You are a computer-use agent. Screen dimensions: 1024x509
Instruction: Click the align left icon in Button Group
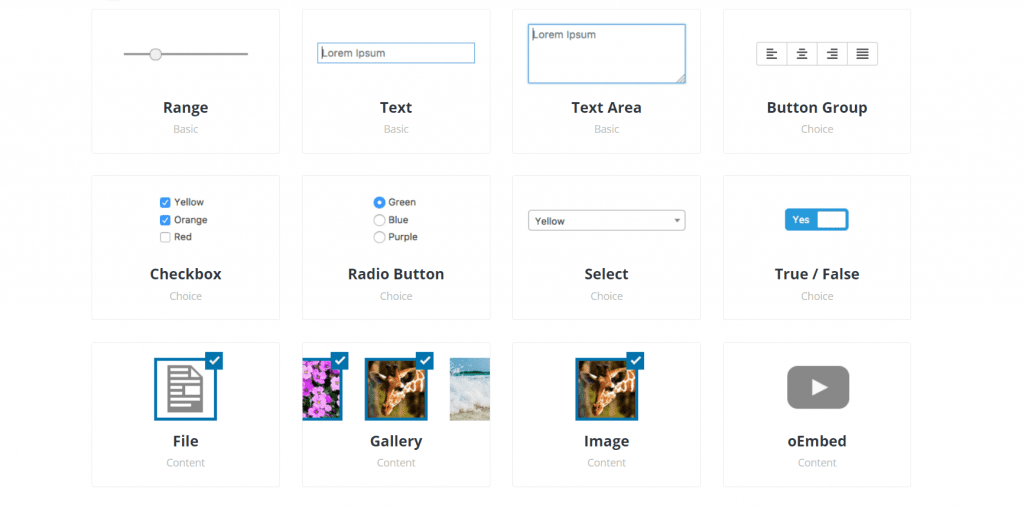[771, 54]
